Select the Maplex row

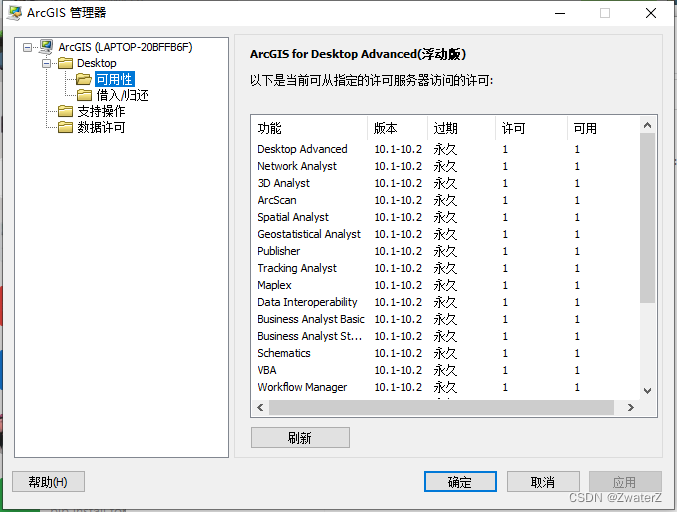pyautogui.click(x=445, y=285)
